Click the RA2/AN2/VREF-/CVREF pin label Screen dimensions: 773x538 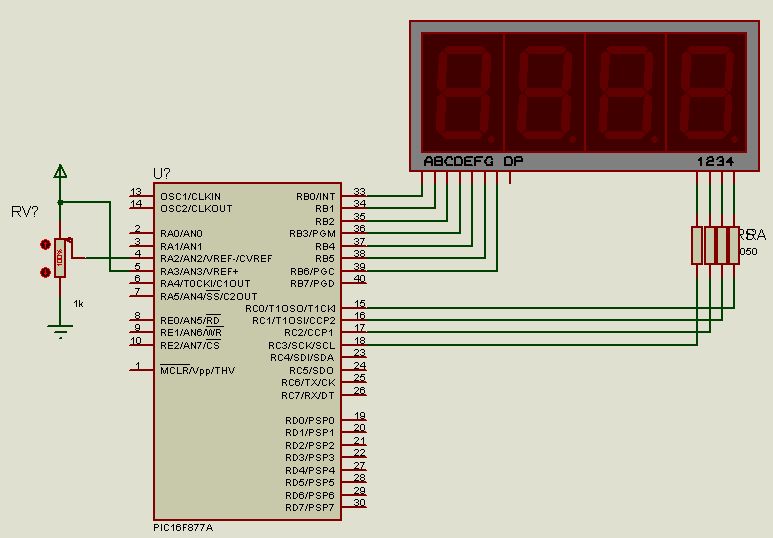[x=216, y=258]
